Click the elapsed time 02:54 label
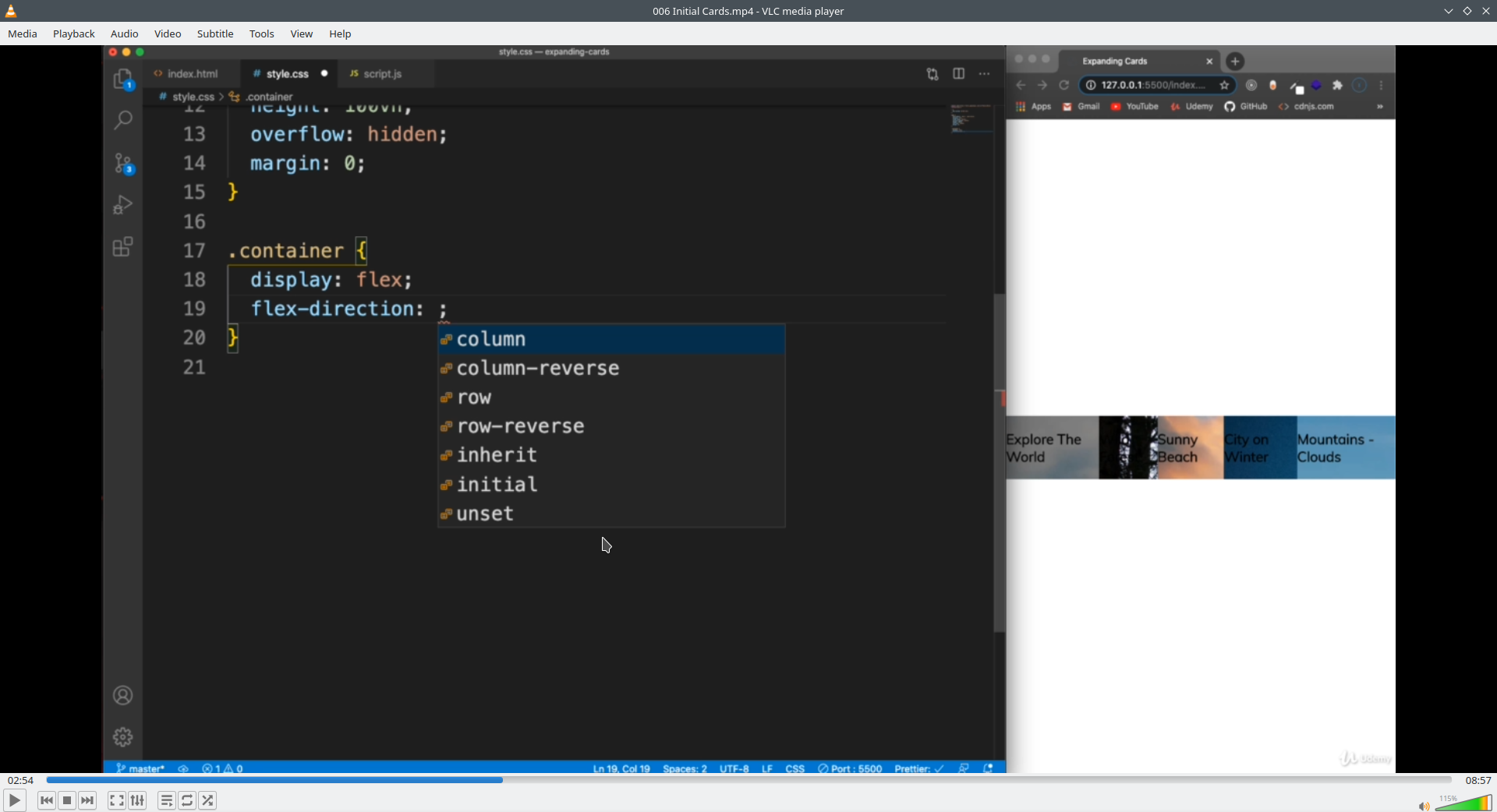The height and width of the screenshot is (812, 1497). point(20,780)
